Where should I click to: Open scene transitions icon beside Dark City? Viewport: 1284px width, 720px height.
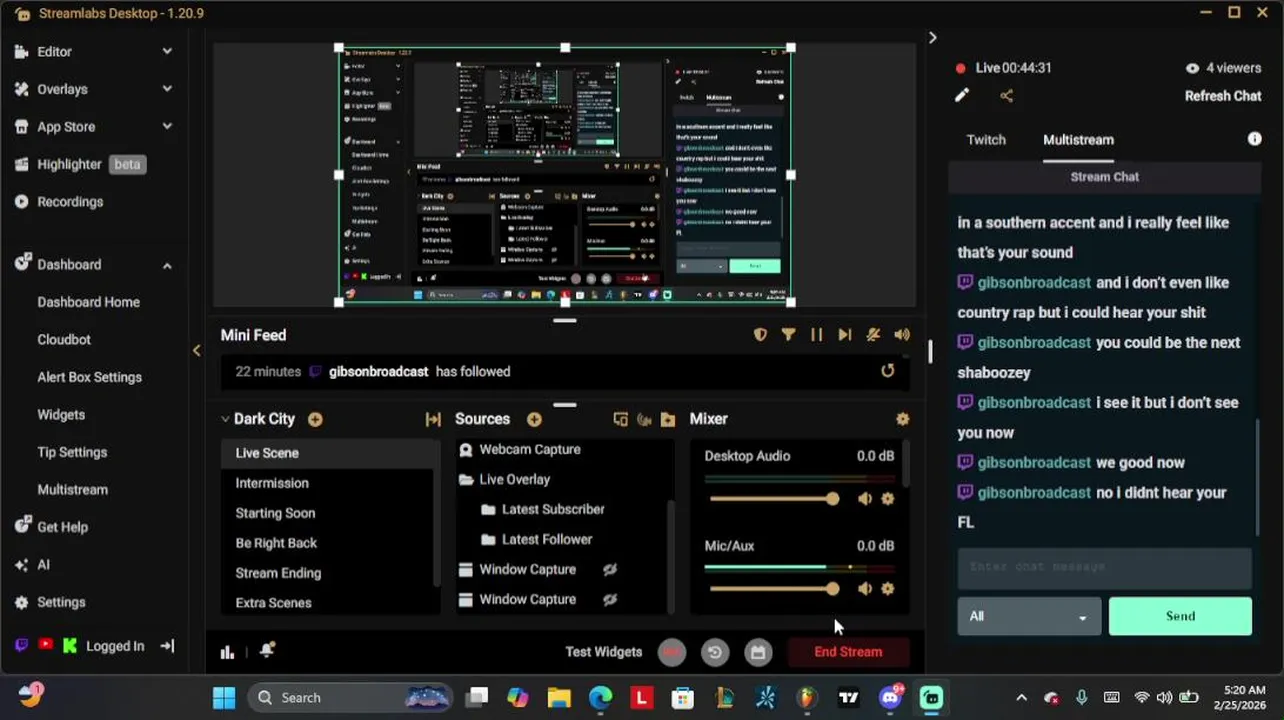click(x=433, y=420)
